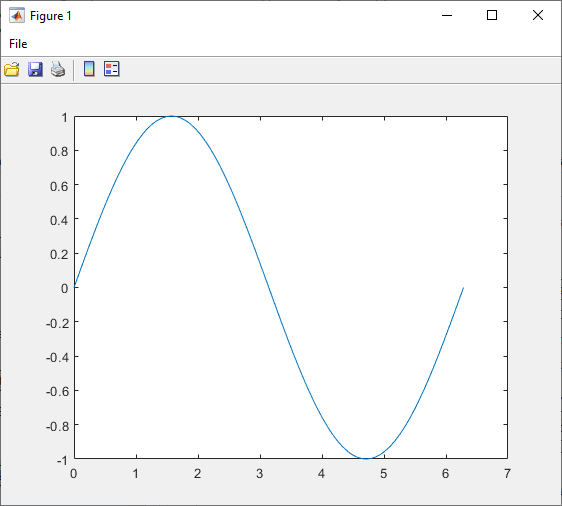
Task: Click y-axis label -0.4
Action: (57, 357)
